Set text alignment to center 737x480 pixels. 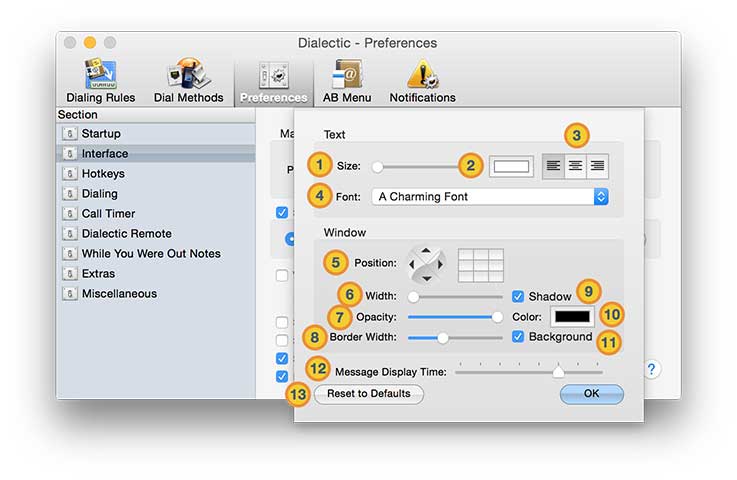point(575,166)
